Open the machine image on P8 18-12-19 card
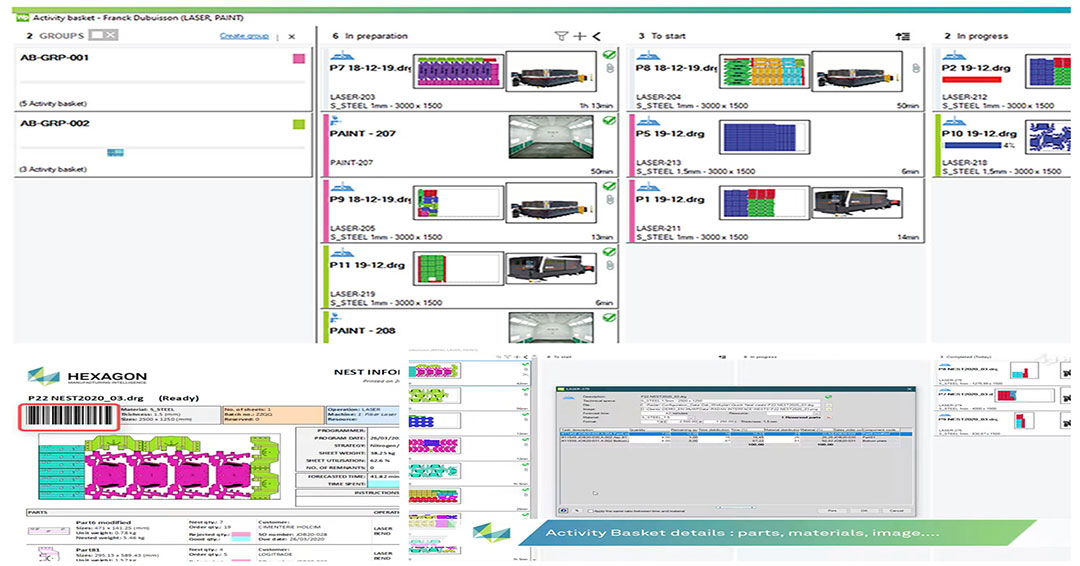The height and width of the screenshot is (566, 1080). [858, 71]
